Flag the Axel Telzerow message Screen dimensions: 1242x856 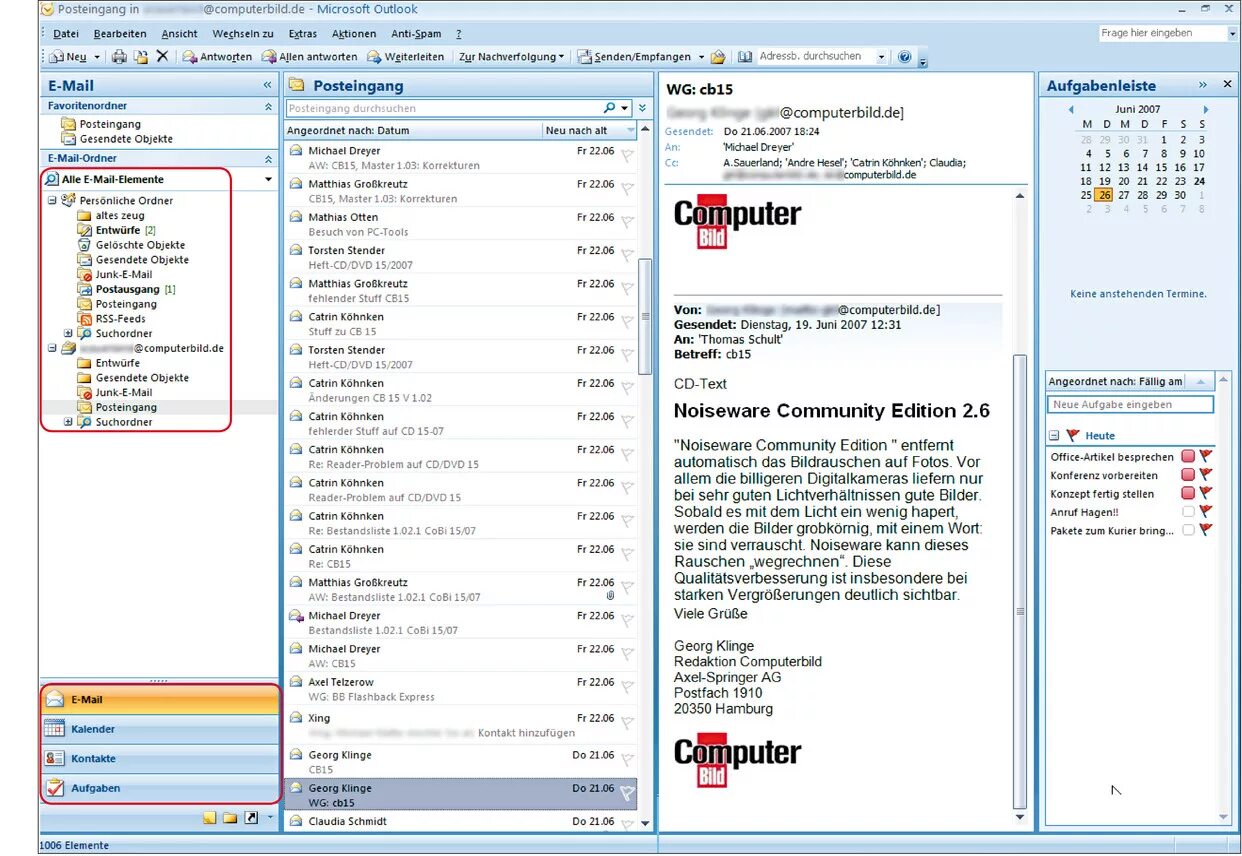(627, 686)
